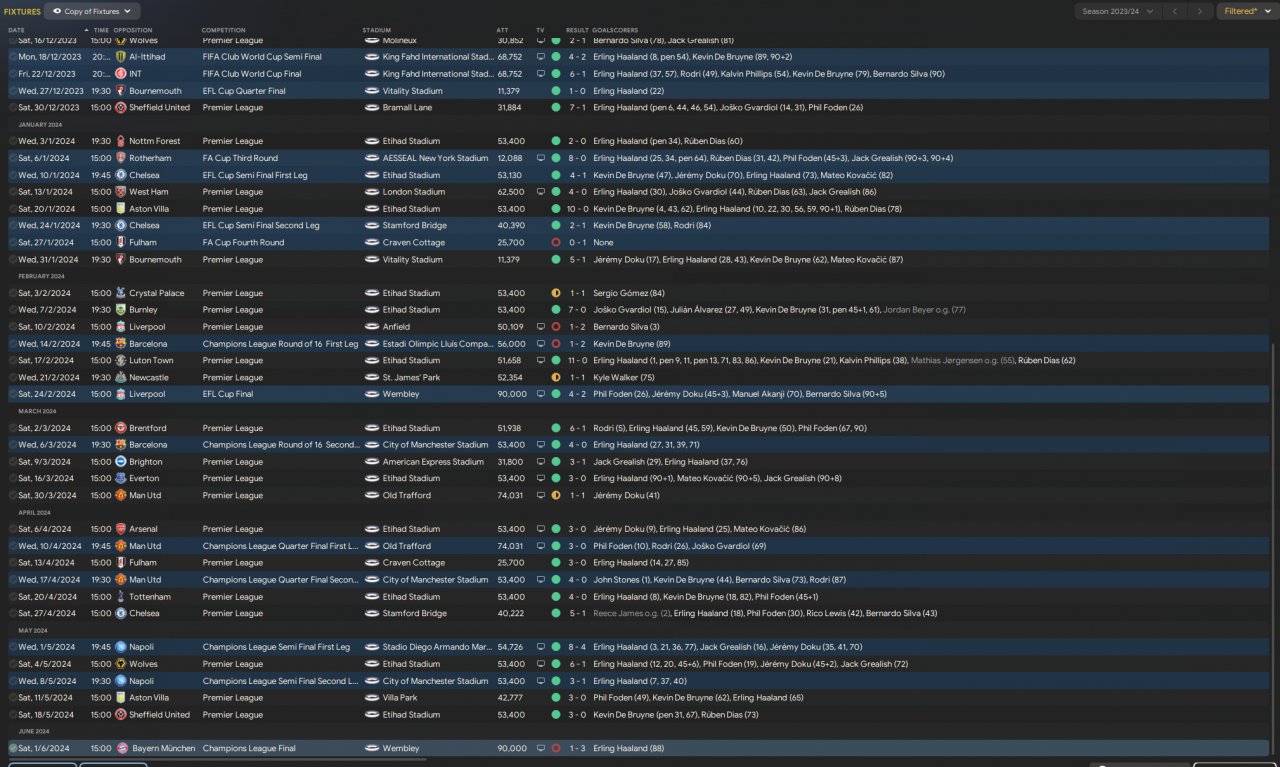Open the Season 2023/24 dropdown
The height and width of the screenshot is (767, 1280).
[1118, 12]
